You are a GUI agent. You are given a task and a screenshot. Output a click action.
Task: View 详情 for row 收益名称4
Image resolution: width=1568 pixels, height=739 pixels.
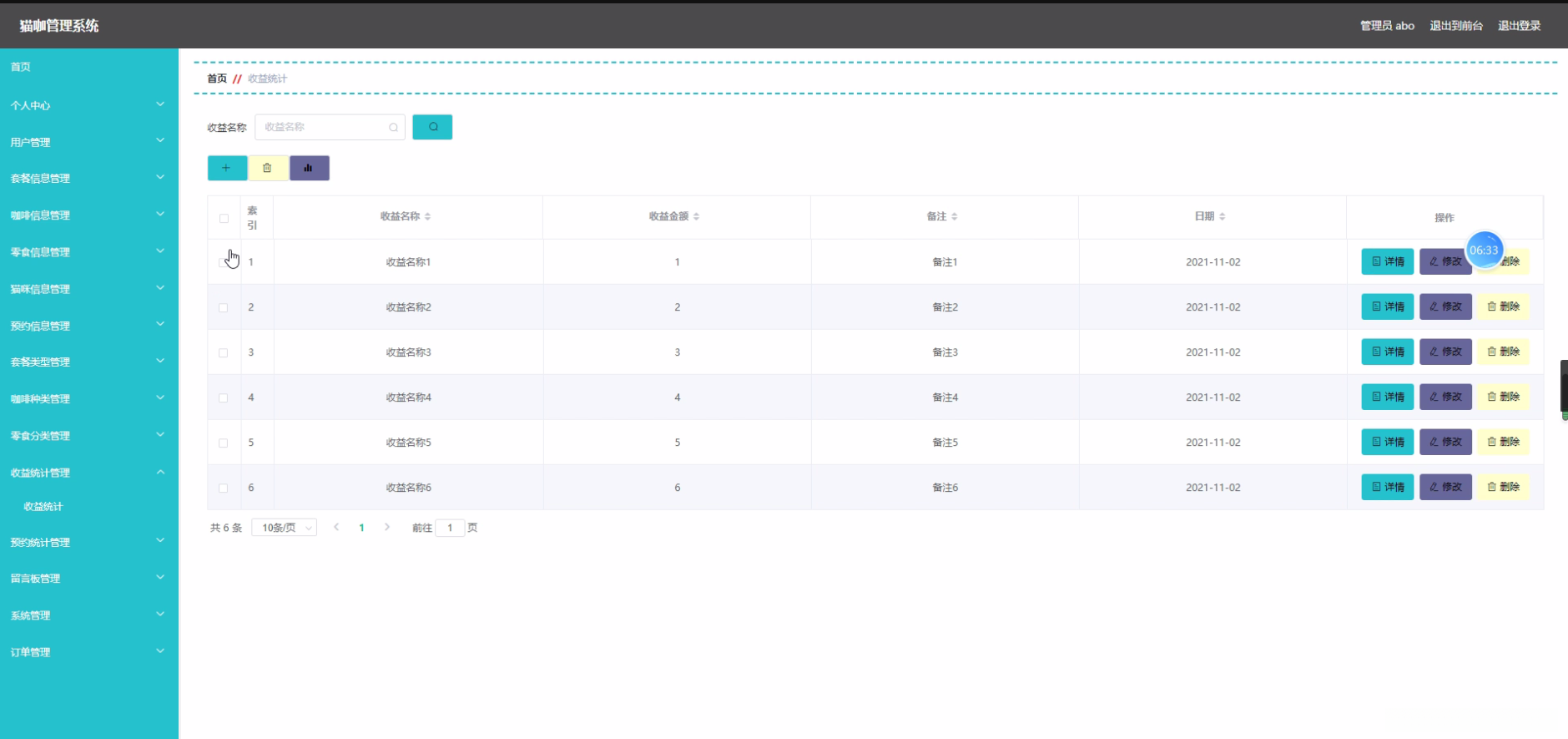pyautogui.click(x=1388, y=397)
